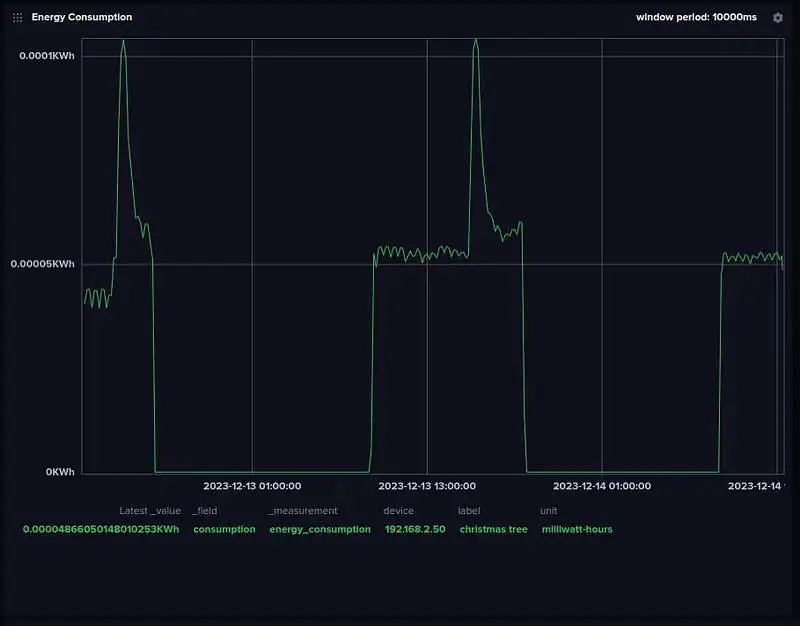
Task: Click the Latest _value column header
Action: 149,510
